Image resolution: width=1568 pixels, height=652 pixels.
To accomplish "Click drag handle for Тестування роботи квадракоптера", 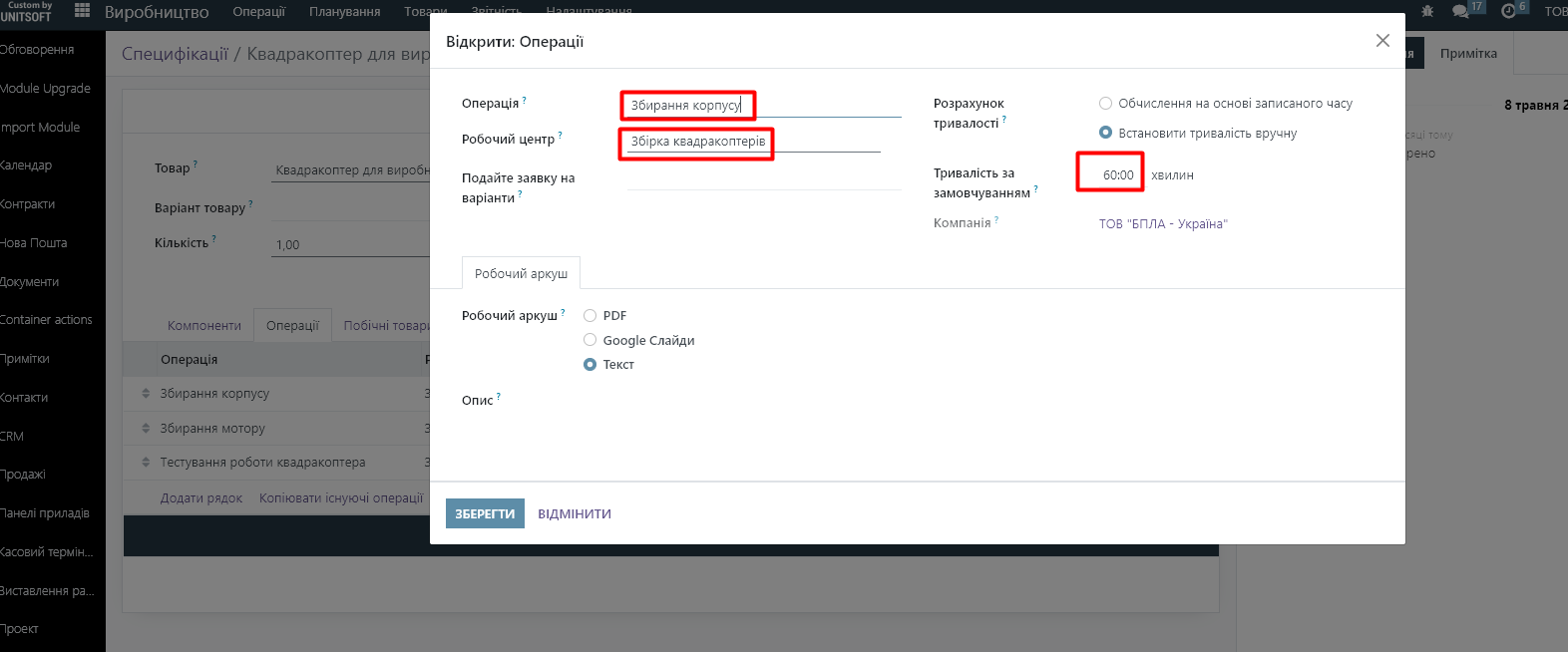I will [x=146, y=463].
